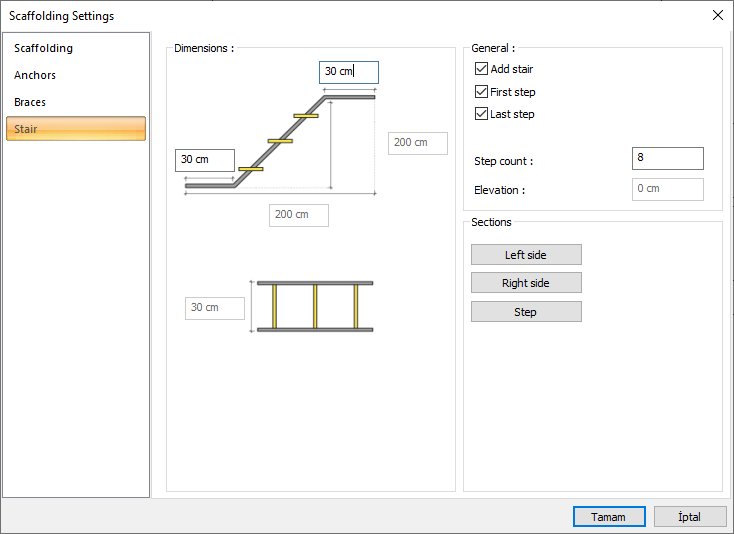Image resolution: width=734 pixels, height=534 pixels.
Task: Click the Step count input field
Action: tap(667, 158)
